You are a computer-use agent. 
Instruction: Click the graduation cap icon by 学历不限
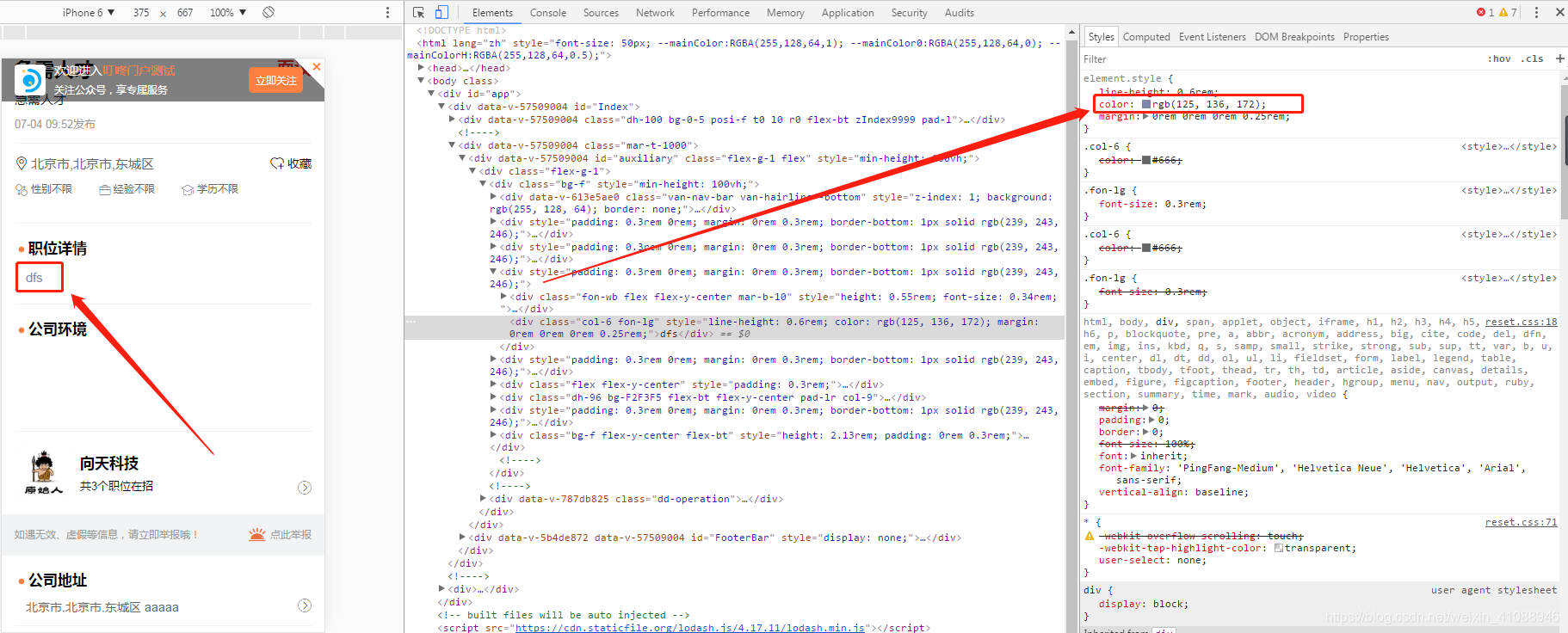[x=188, y=189]
